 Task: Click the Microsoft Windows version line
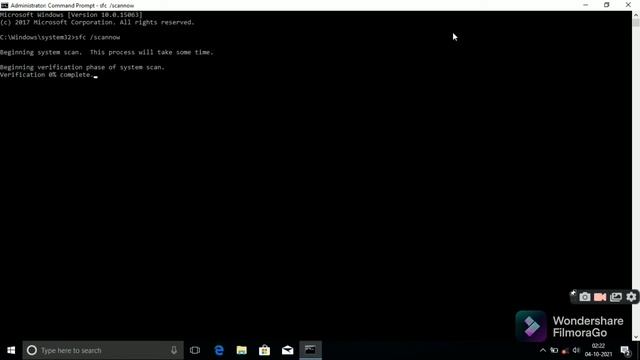(71, 15)
